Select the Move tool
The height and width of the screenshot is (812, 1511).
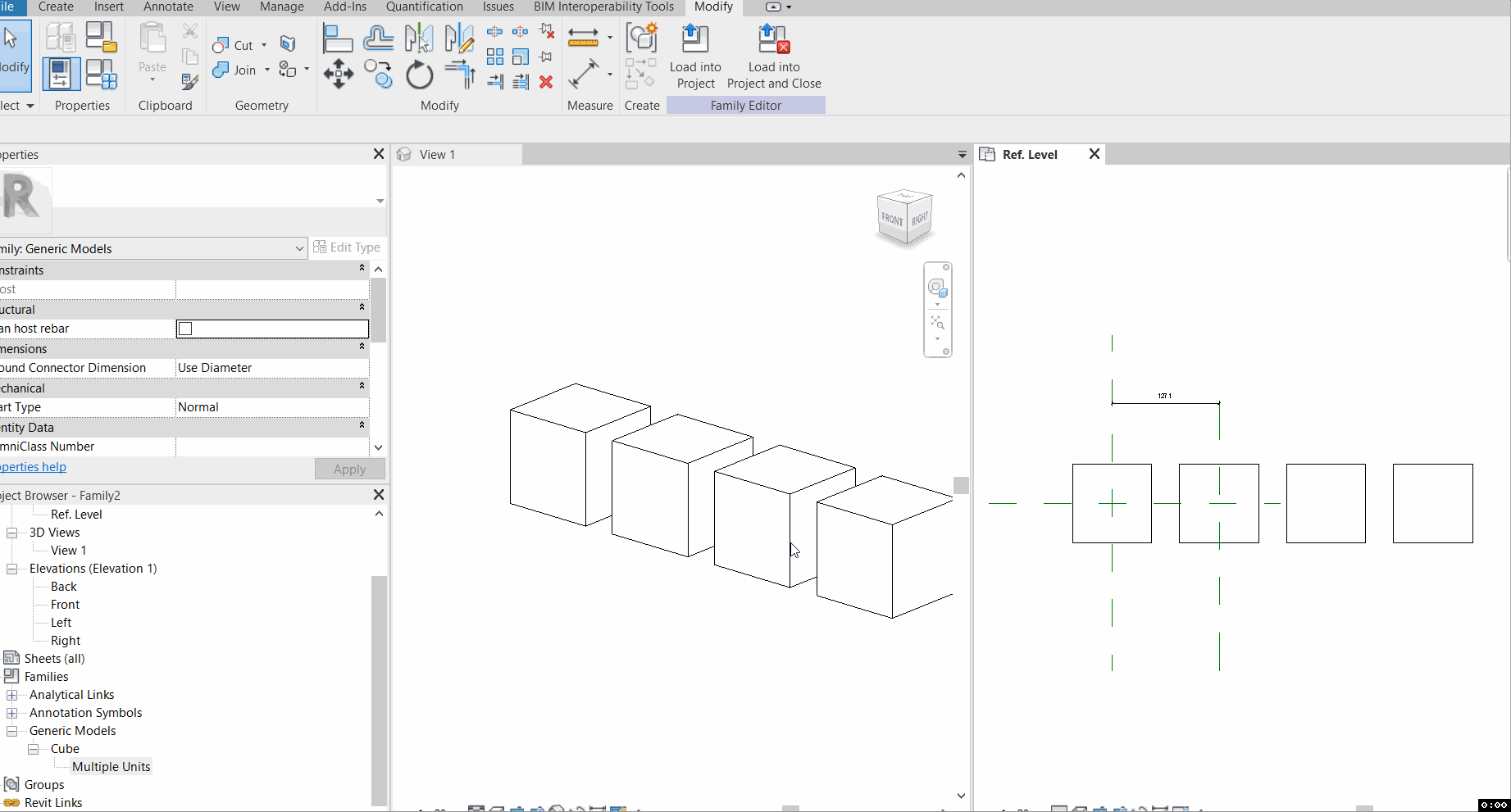[338, 74]
